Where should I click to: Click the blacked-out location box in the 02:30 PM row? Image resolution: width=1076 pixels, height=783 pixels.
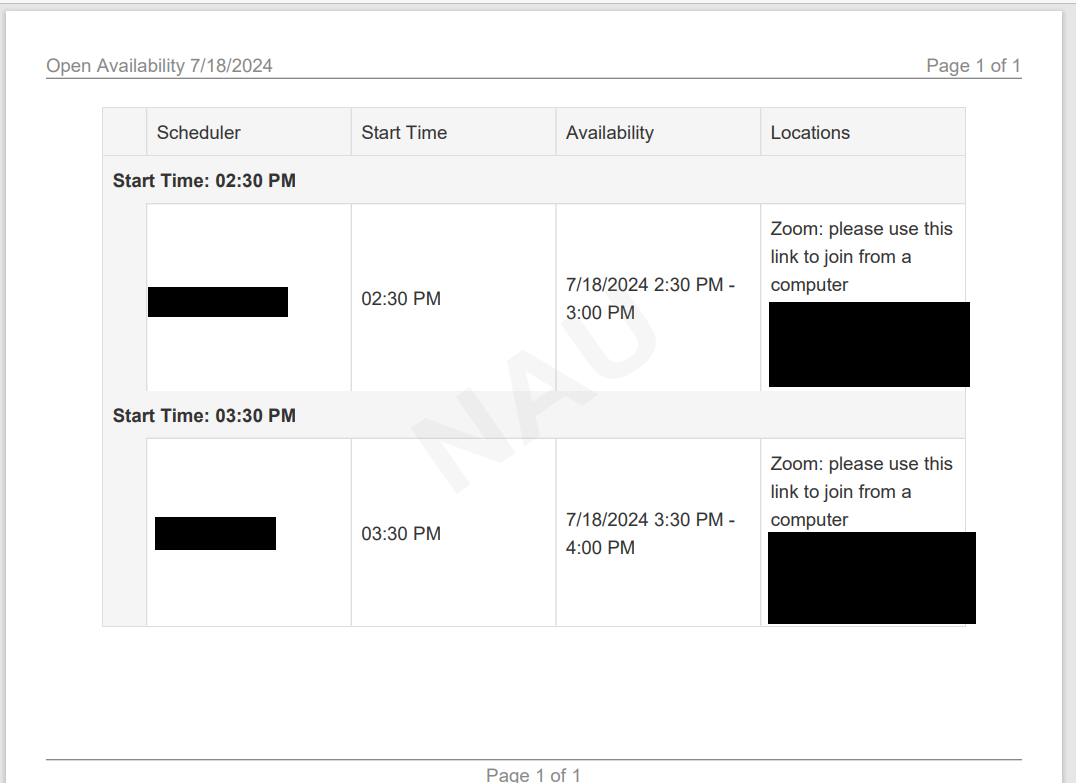[x=869, y=344]
